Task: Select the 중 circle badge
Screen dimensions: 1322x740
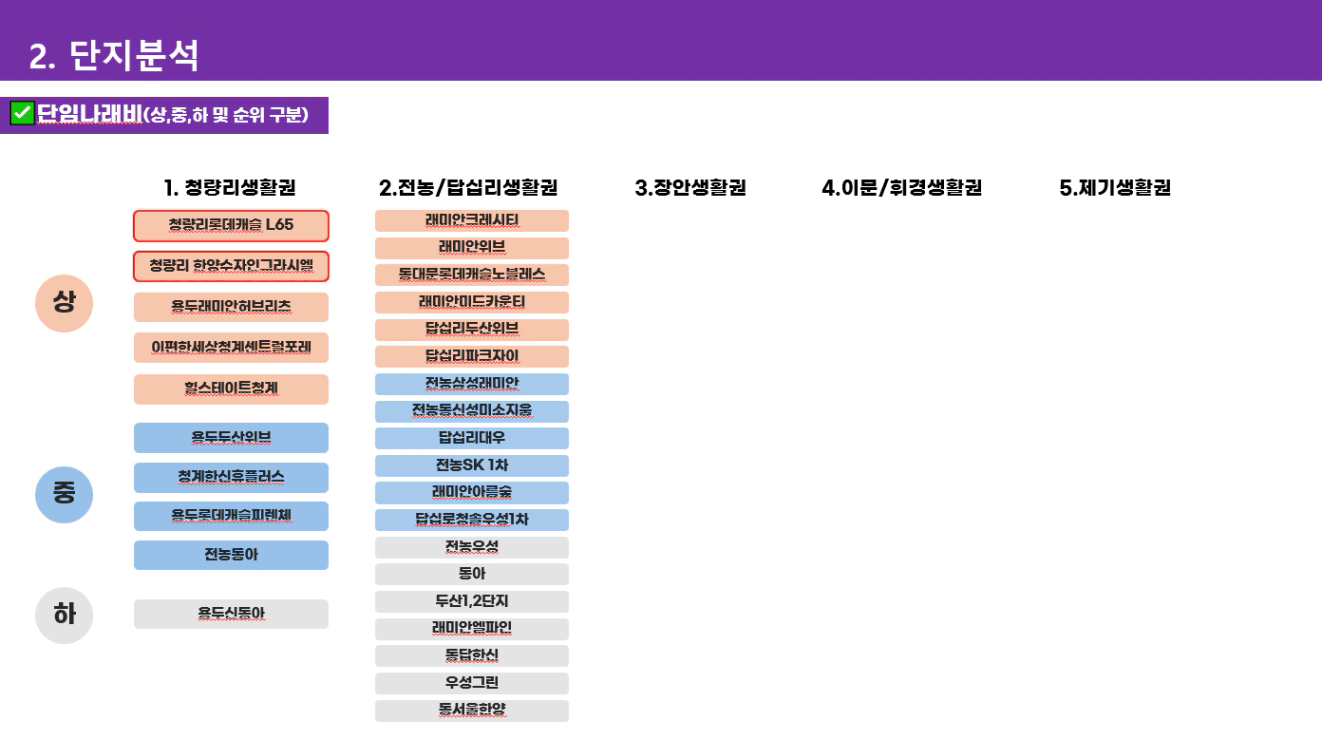Action: [x=64, y=494]
